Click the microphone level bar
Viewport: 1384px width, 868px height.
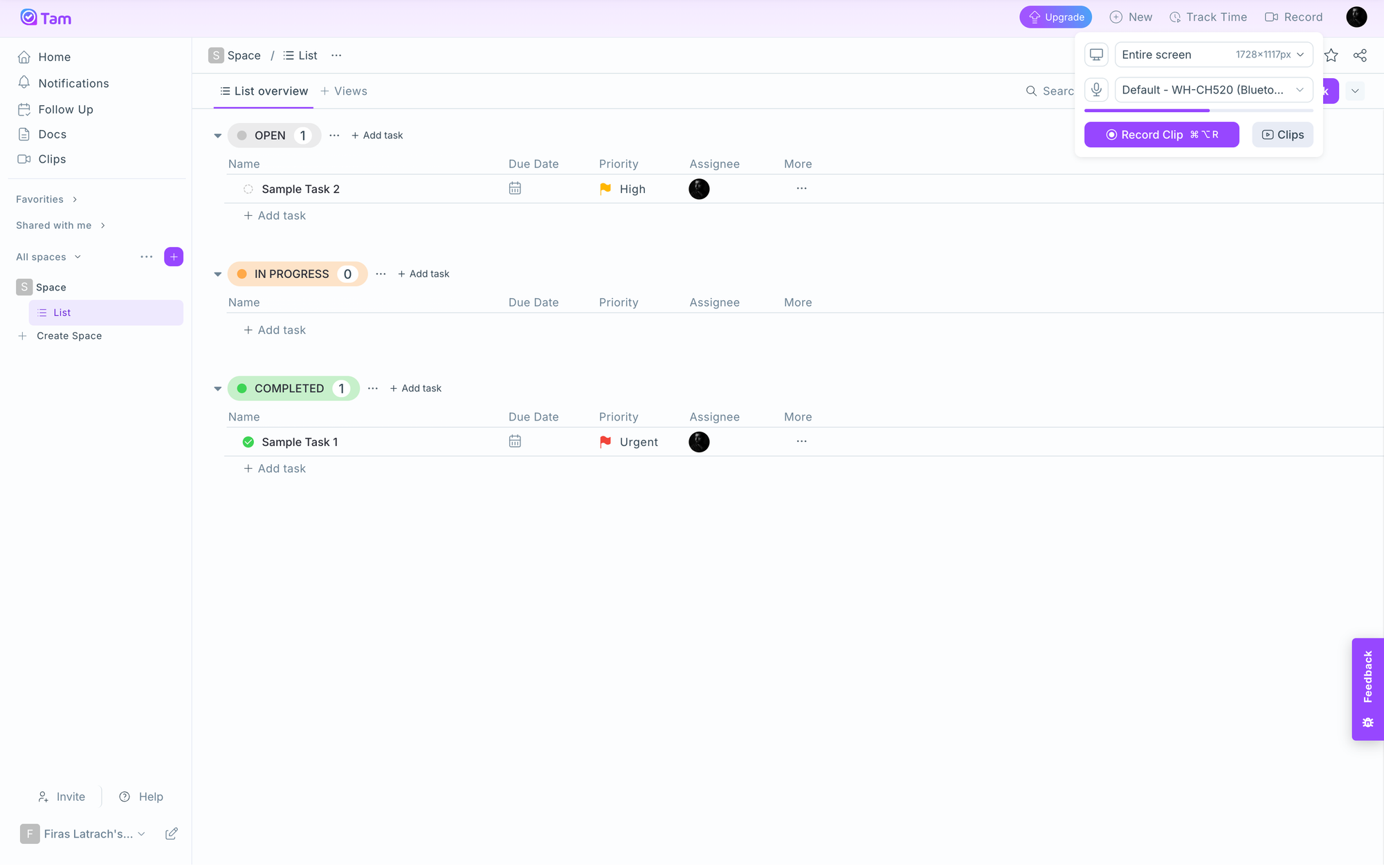[x=1198, y=111]
